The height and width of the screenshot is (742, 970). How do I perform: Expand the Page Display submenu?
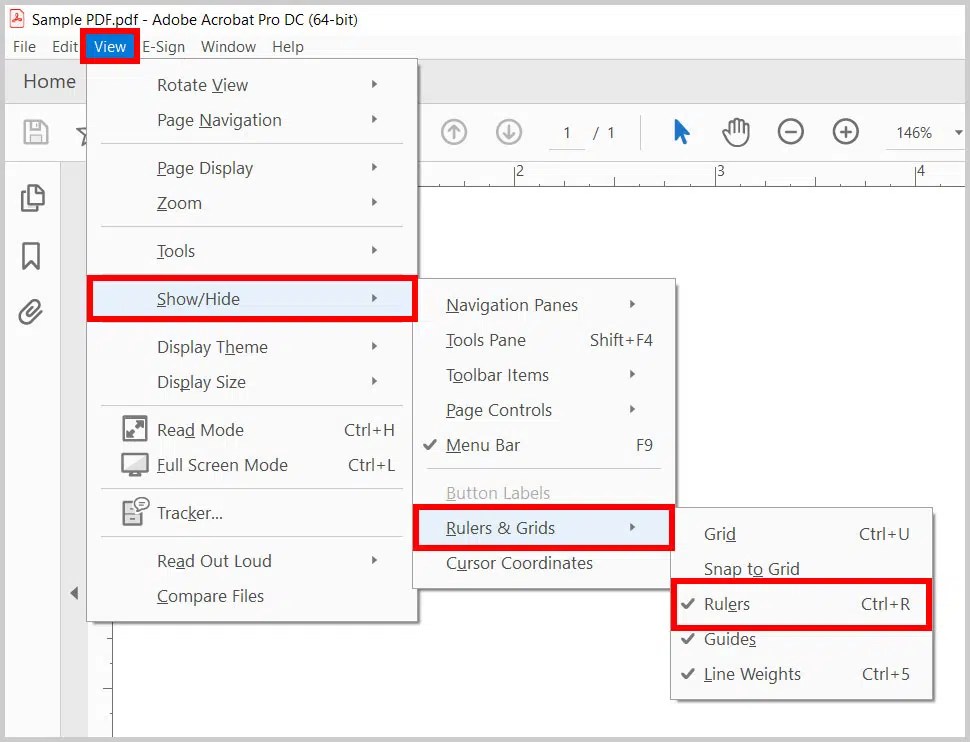point(252,168)
